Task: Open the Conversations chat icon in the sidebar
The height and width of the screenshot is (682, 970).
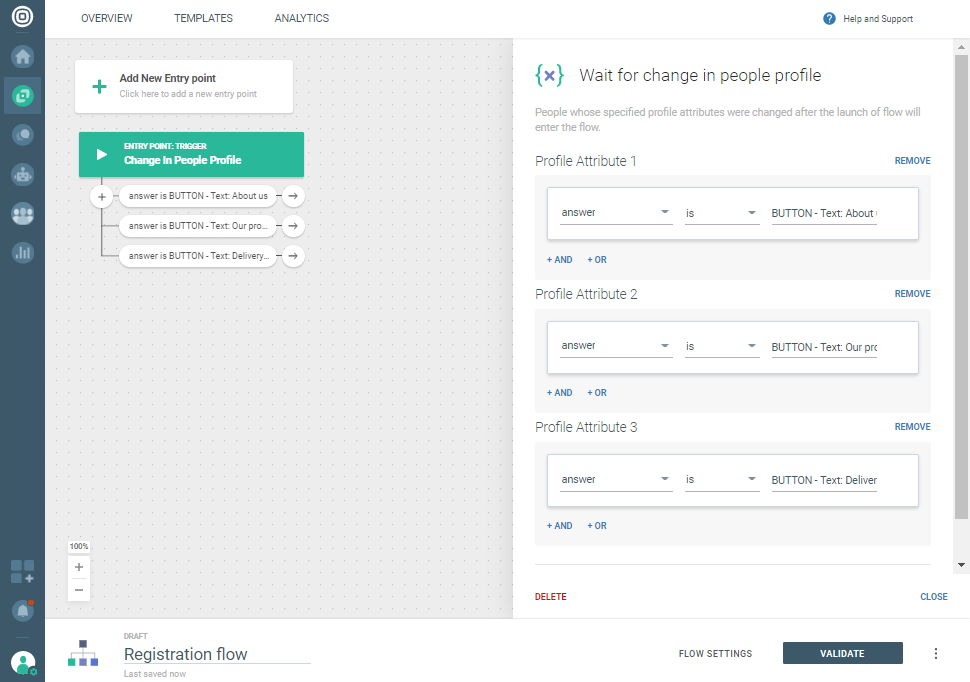Action: click(22, 135)
